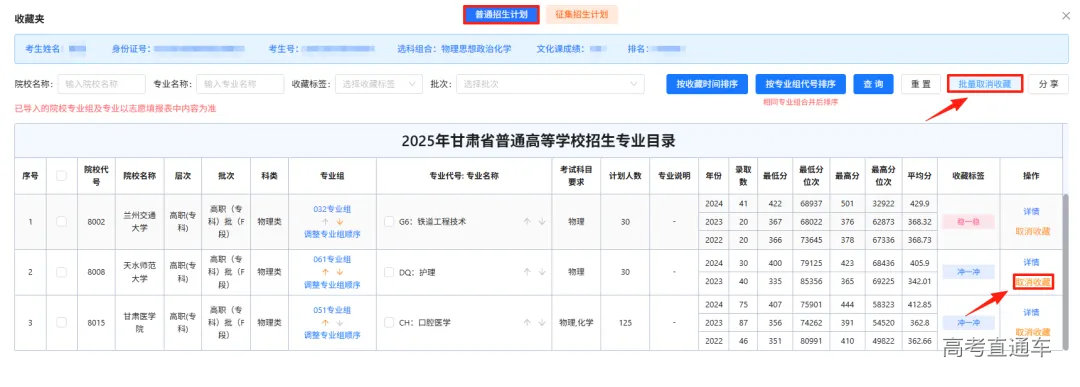Screen dimensions: 1080x387
Task: Click 取消收藏 for 兰州交通大学
Action: click(1032, 231)
